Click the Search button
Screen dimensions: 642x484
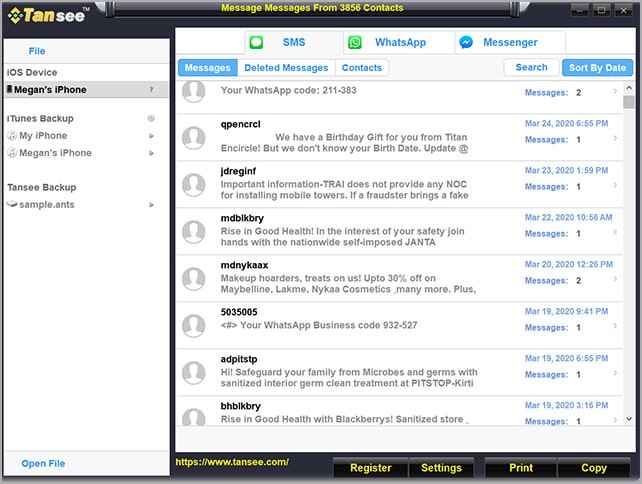pyautogui.click(x=531, y=68)
